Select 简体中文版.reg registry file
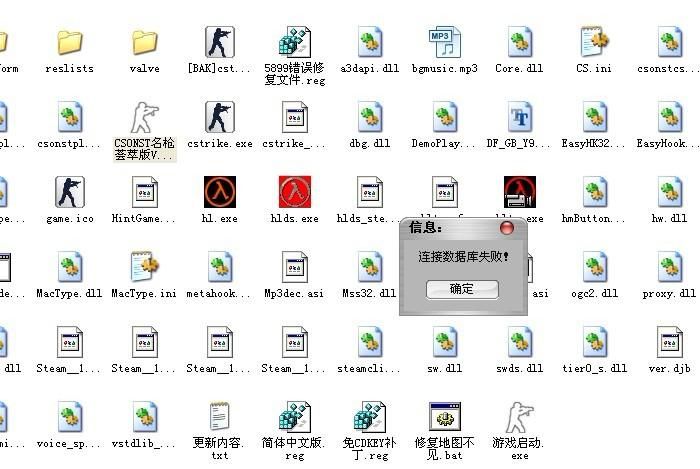 pos(295,417)
